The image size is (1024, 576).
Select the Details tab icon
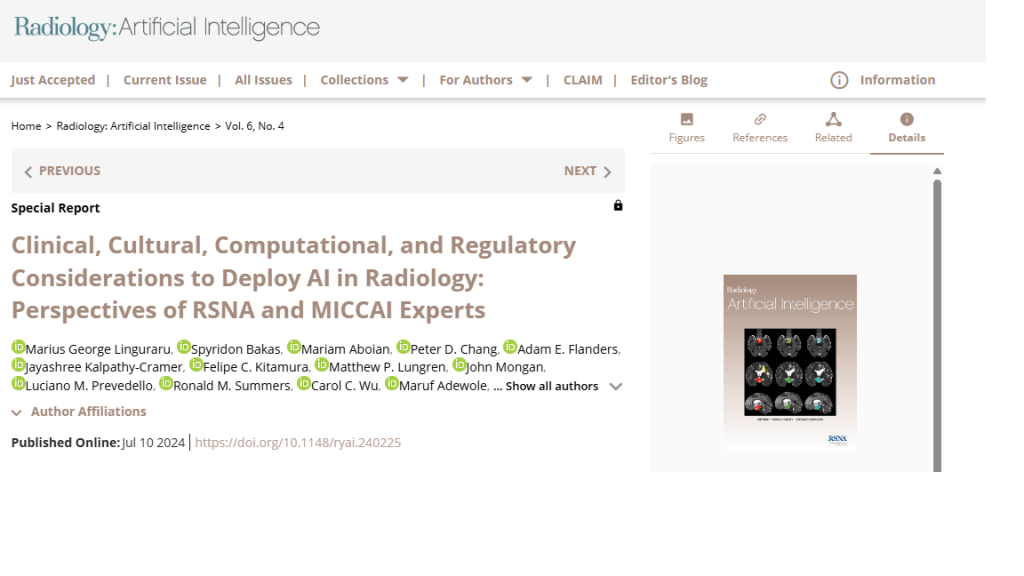[x=906, y=119]
